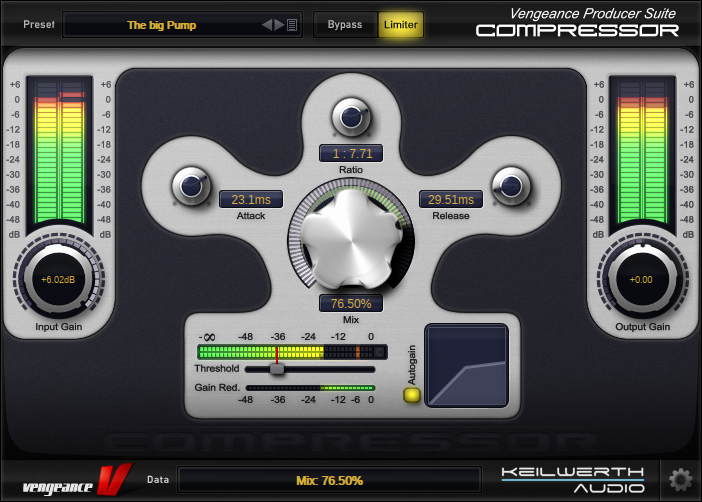Open the preset list menu

click(x=292, y=25)
